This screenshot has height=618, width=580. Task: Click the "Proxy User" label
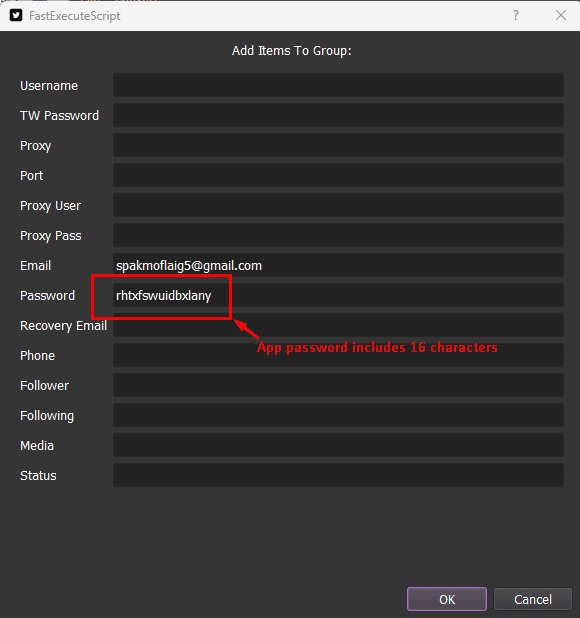point(50,206)
